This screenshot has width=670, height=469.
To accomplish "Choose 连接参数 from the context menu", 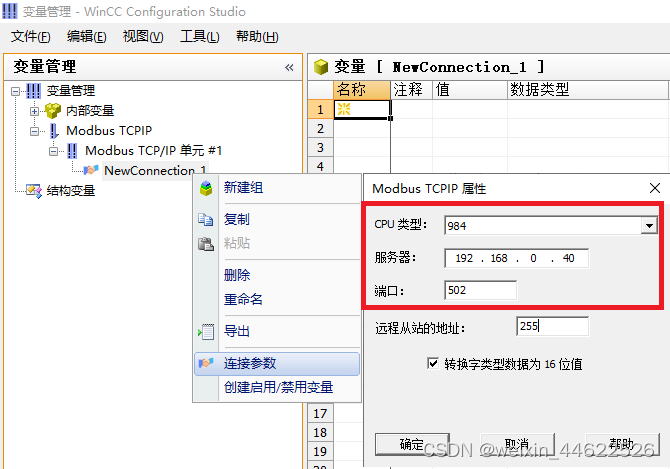I will [x=277, y=363].
